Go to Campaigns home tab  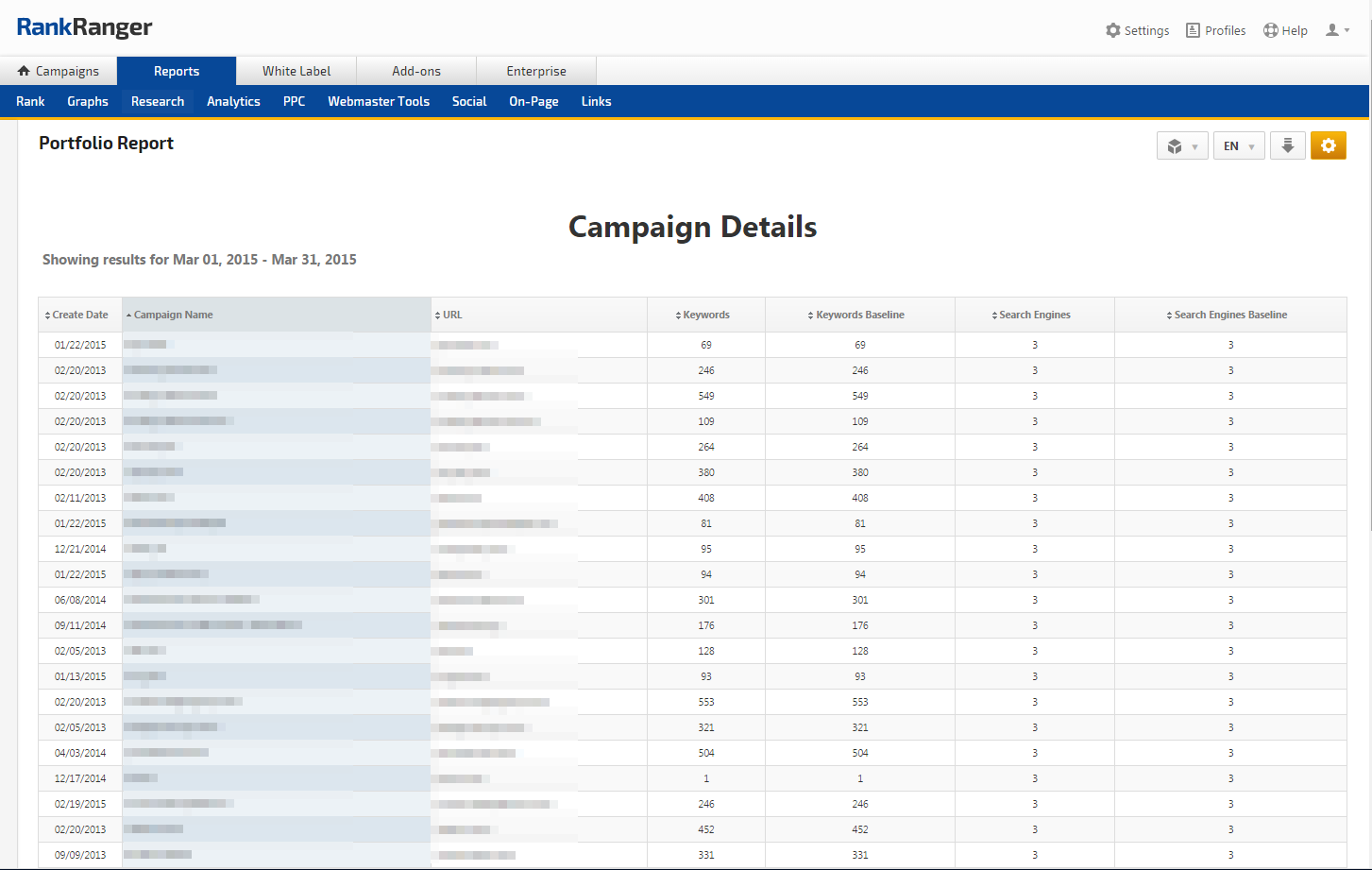tap(59, 71)
